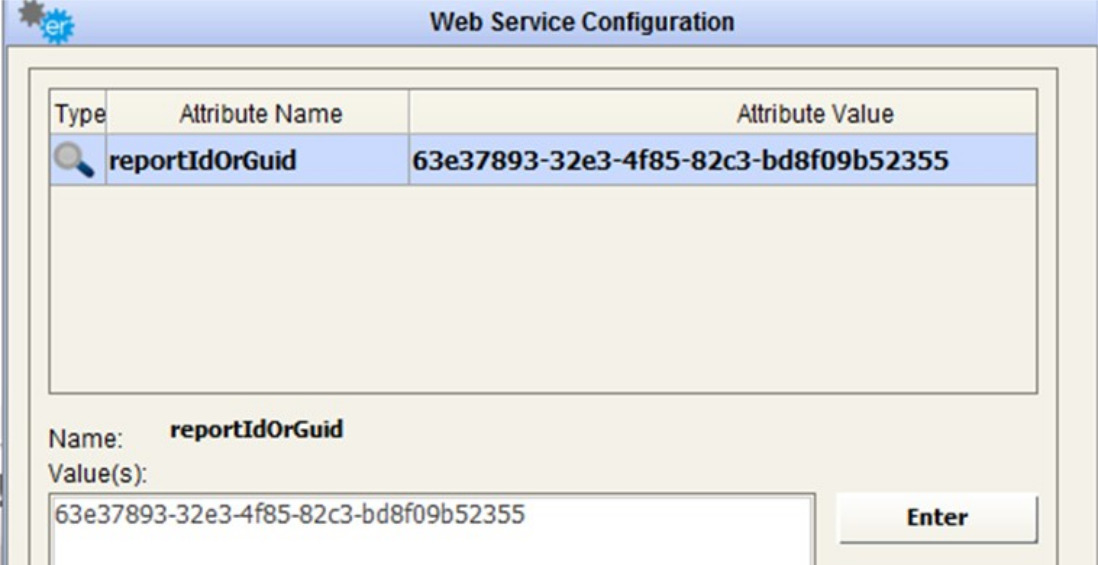Click blank title bar area right of the title
The width and height of the screenshot is (1098, 565).
[900, 21]
